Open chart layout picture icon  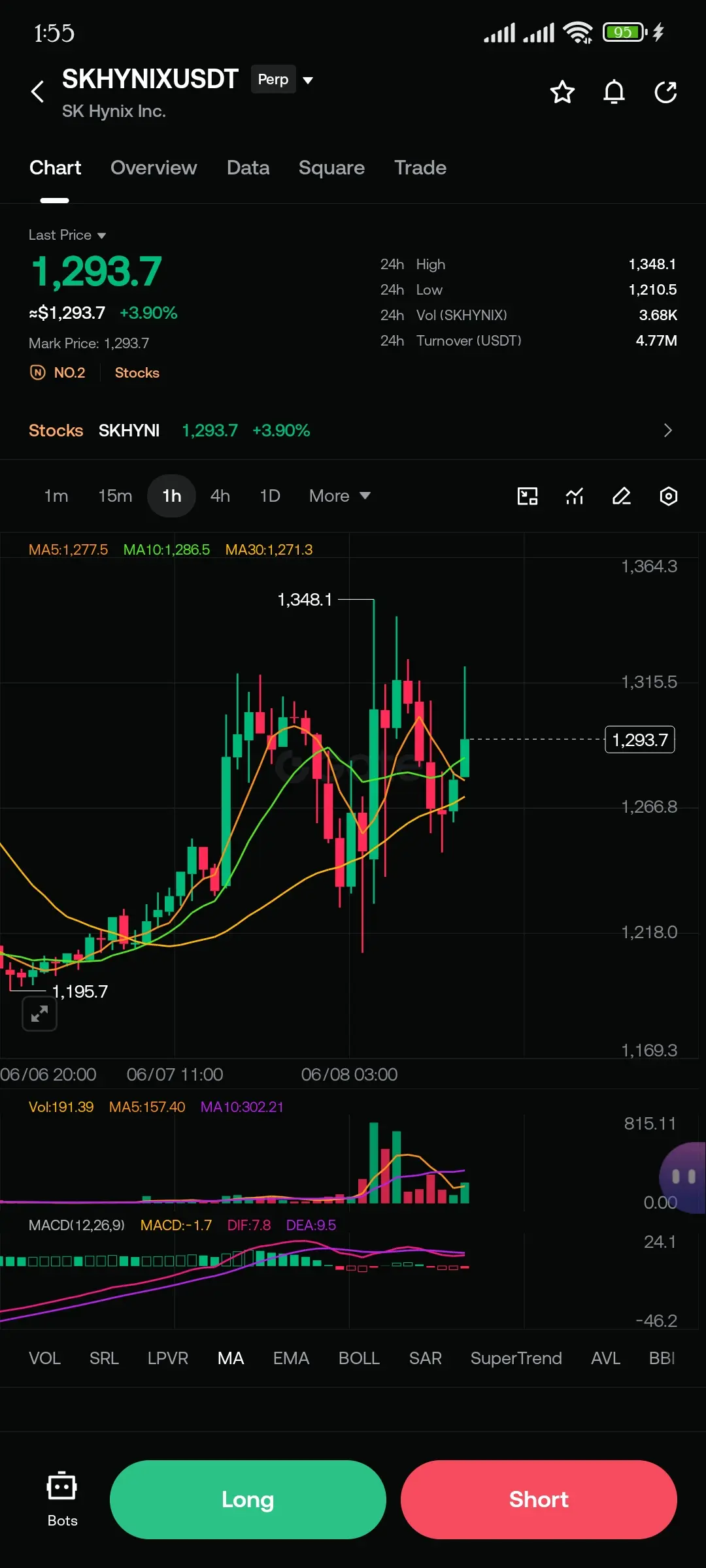pos(528,497)
